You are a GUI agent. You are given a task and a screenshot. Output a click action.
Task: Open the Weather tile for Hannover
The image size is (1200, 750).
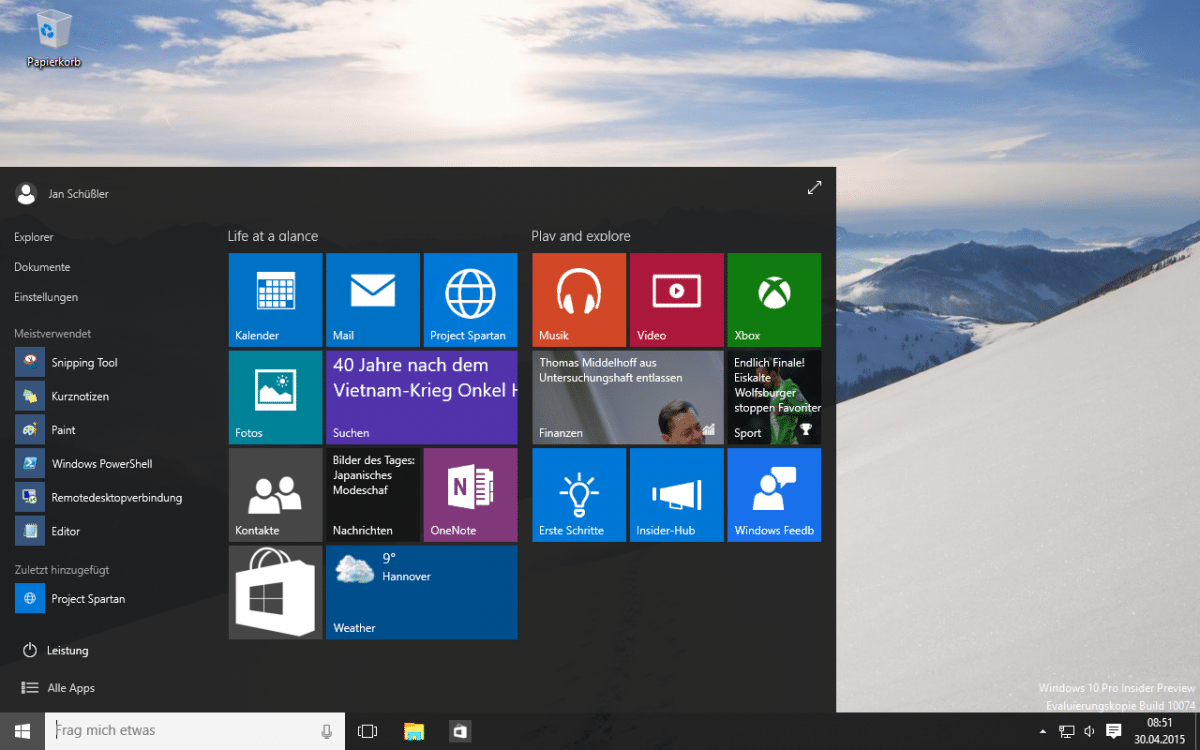[x=421, y=592]
